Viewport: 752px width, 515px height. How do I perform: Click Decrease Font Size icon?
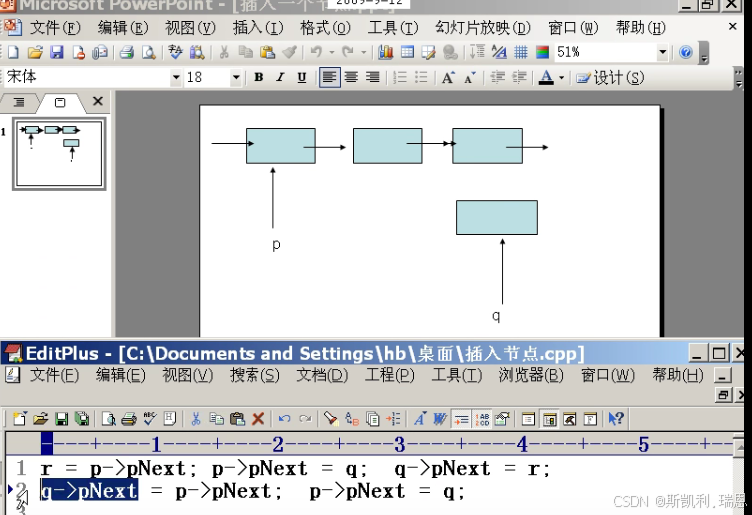point(470,77)
